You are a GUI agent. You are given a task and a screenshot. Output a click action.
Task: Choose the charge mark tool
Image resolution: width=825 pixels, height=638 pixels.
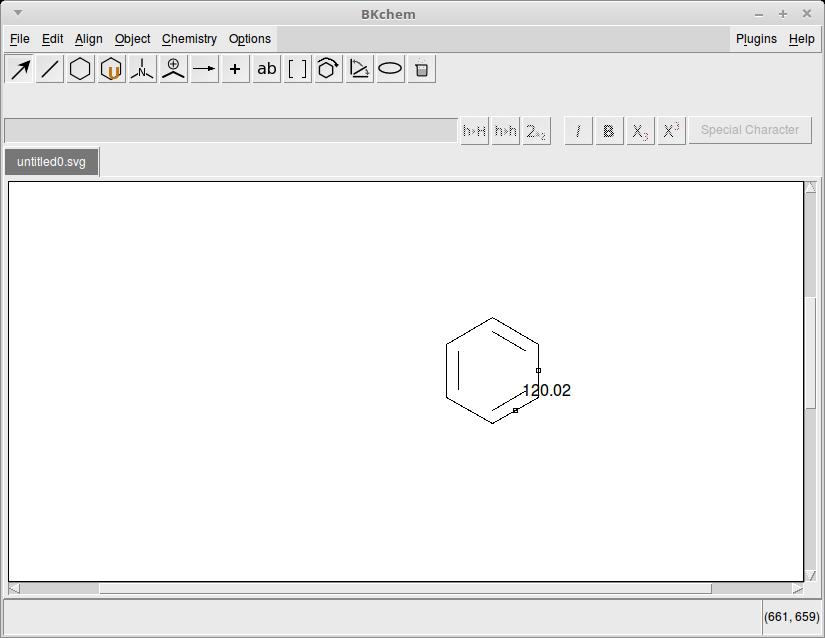[174, 69]
